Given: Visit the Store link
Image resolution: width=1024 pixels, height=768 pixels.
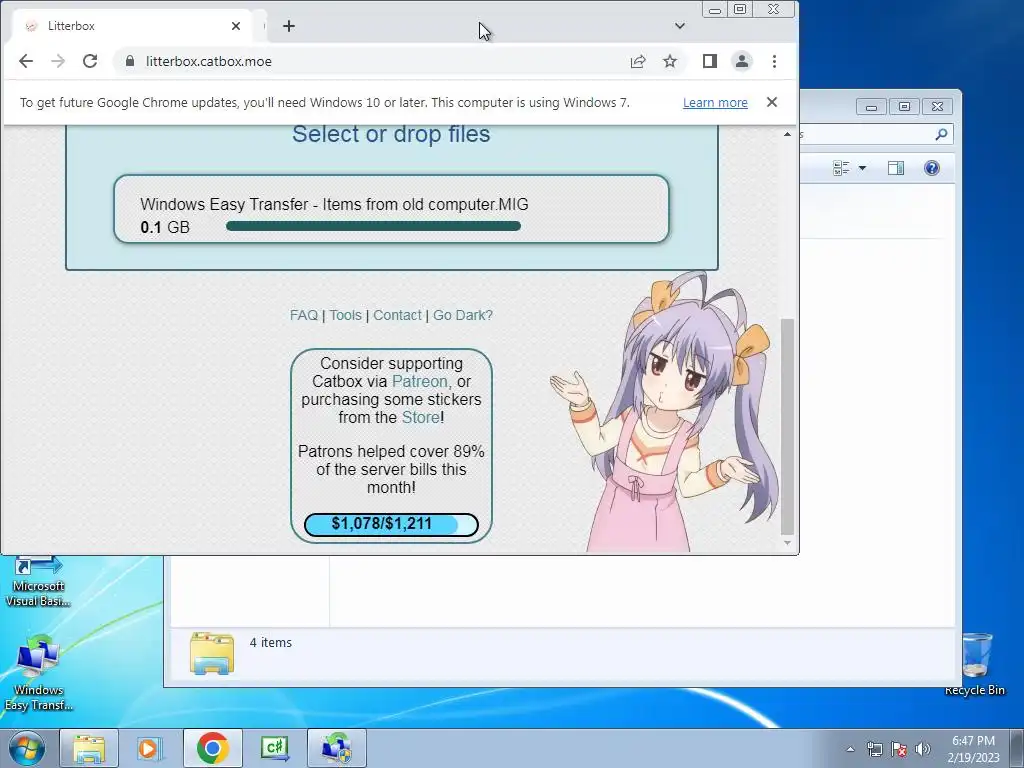Looking at the screenshot, I should [x=421, y=417].
